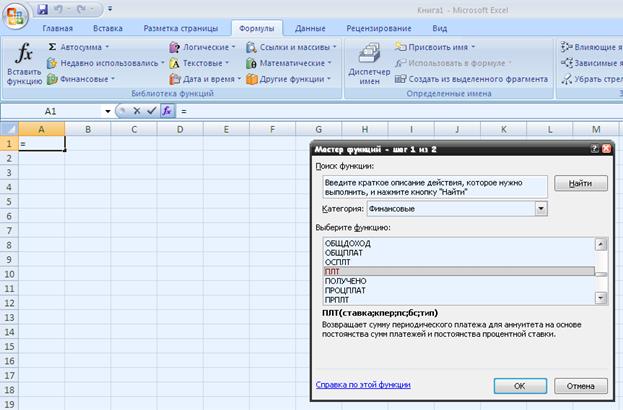The image size is (623, 410).
Task: Click the Отмена button
Action: tap(580, 386)
